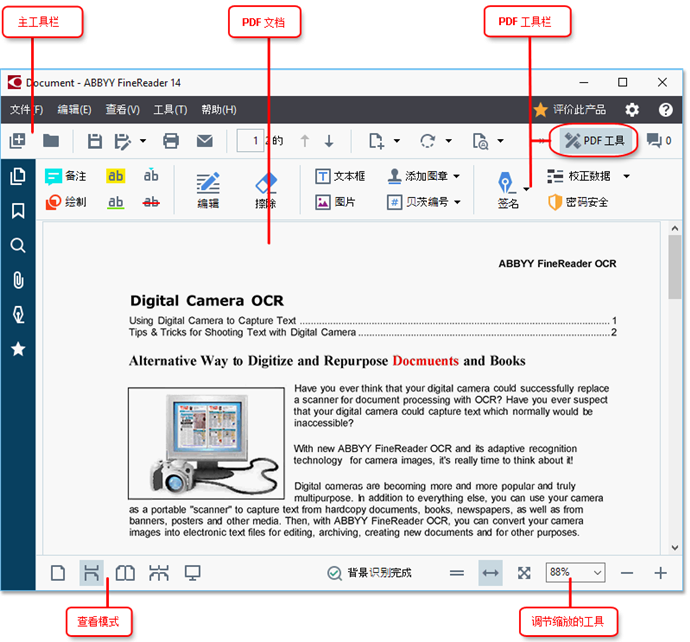Send the document by e-mail icon
This screenshot has height=642, width=690.
pos(205,141)
